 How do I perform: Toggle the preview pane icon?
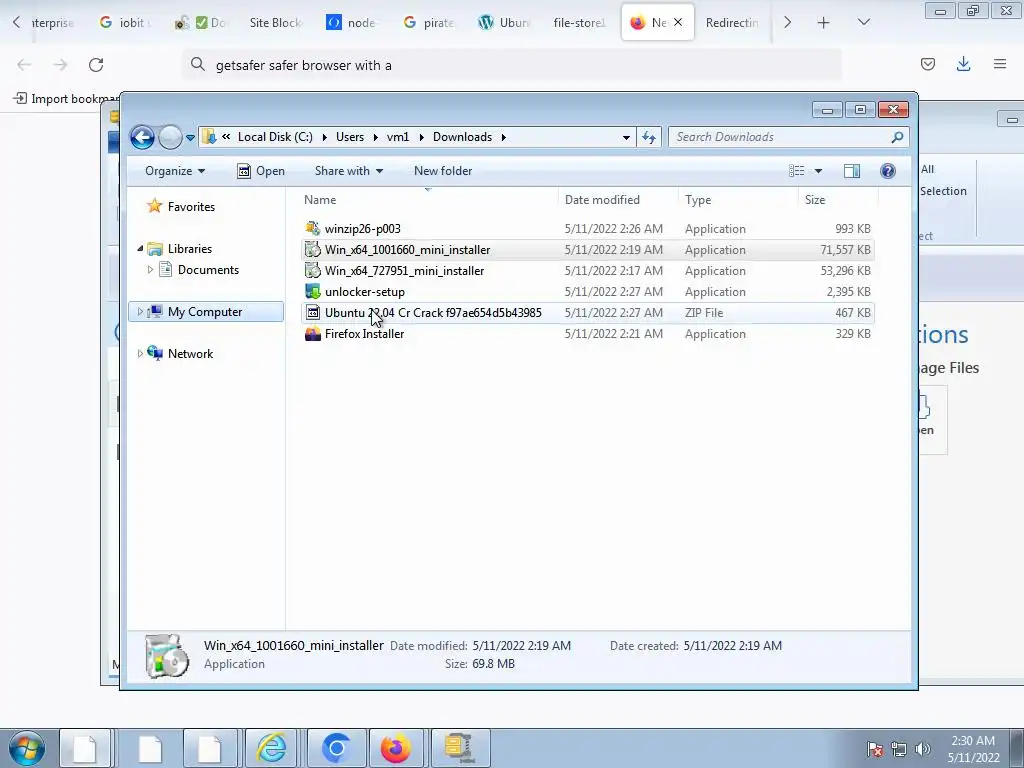[852, 171]
